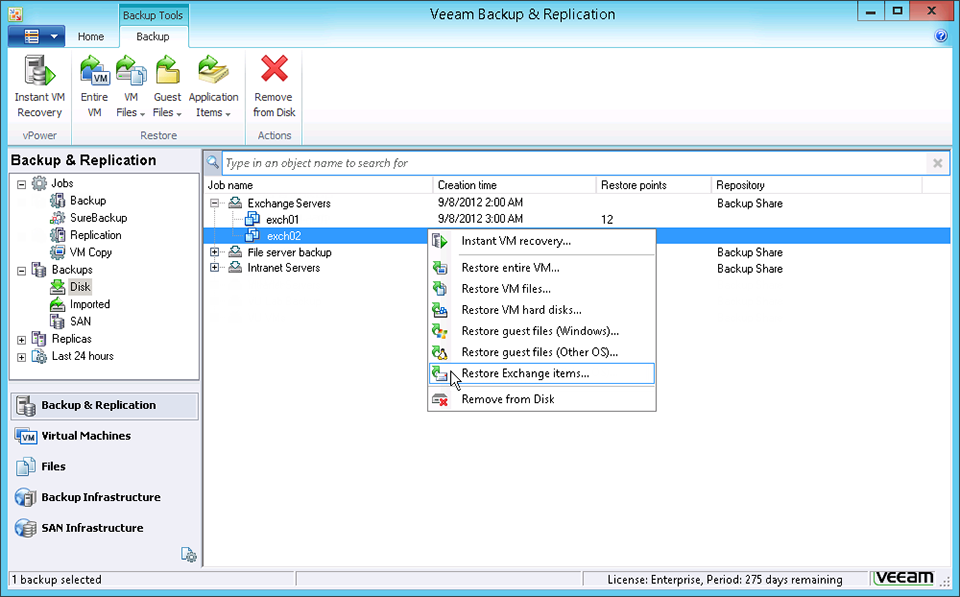Expand the Last 24 hours node
This screenshot has width=960, height=597.
tap(21, 356)
